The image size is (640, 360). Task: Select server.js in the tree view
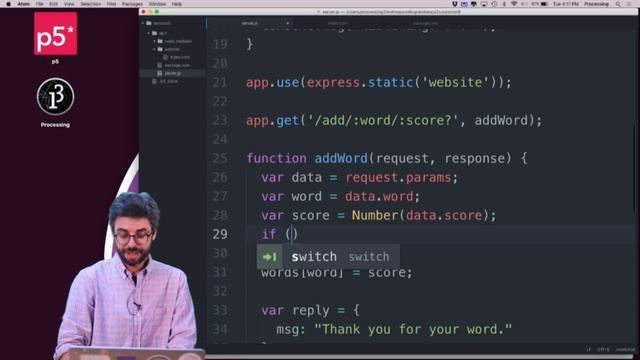[x=173, y=73]
